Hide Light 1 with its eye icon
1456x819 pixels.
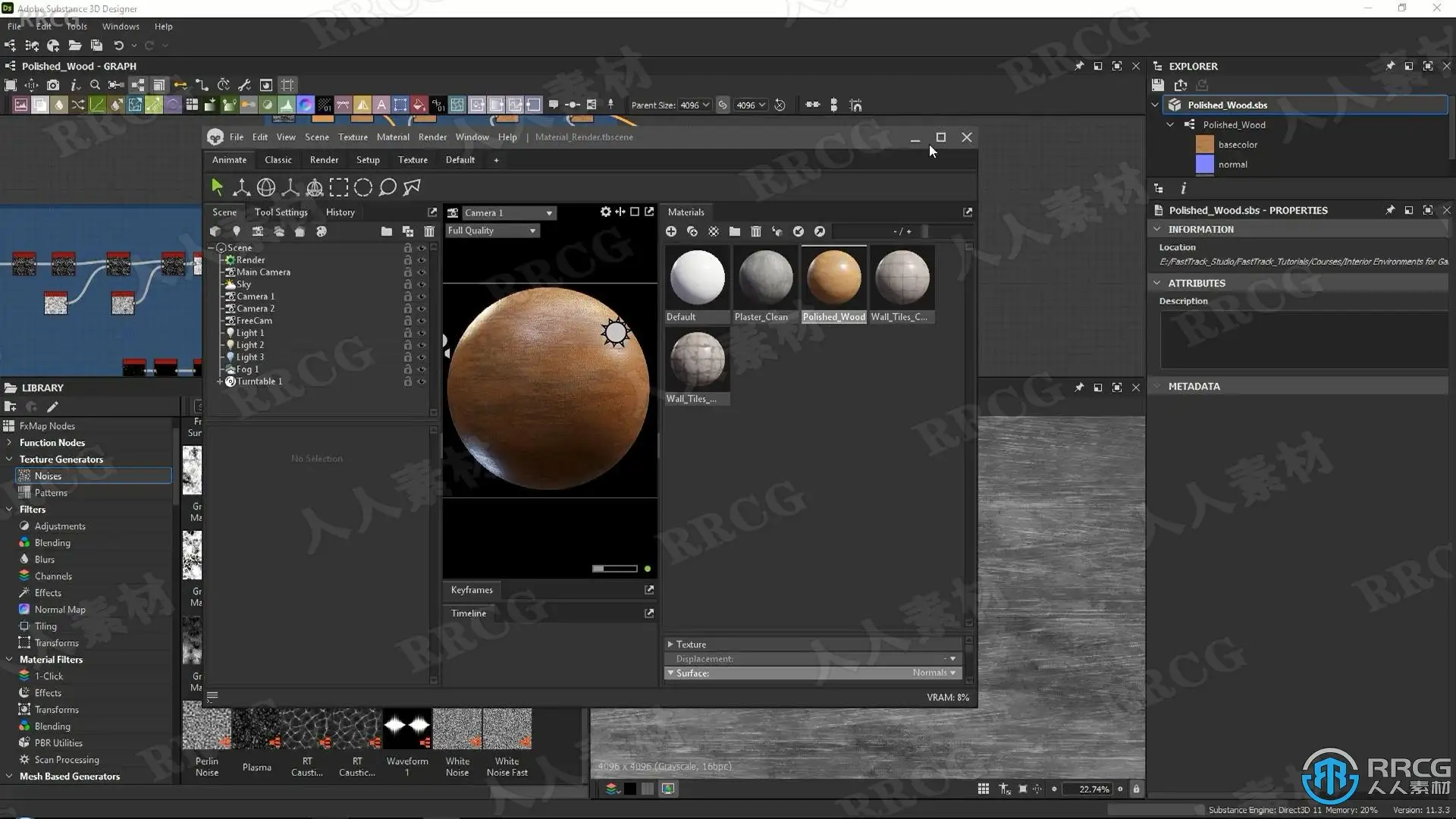click(422, 333)
